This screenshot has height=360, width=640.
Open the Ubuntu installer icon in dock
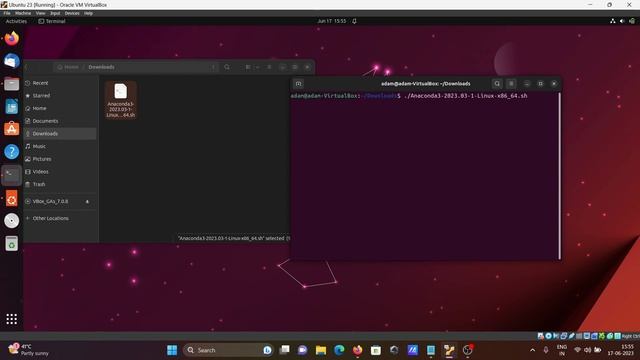pyautogui.click(x=11, y=198)
